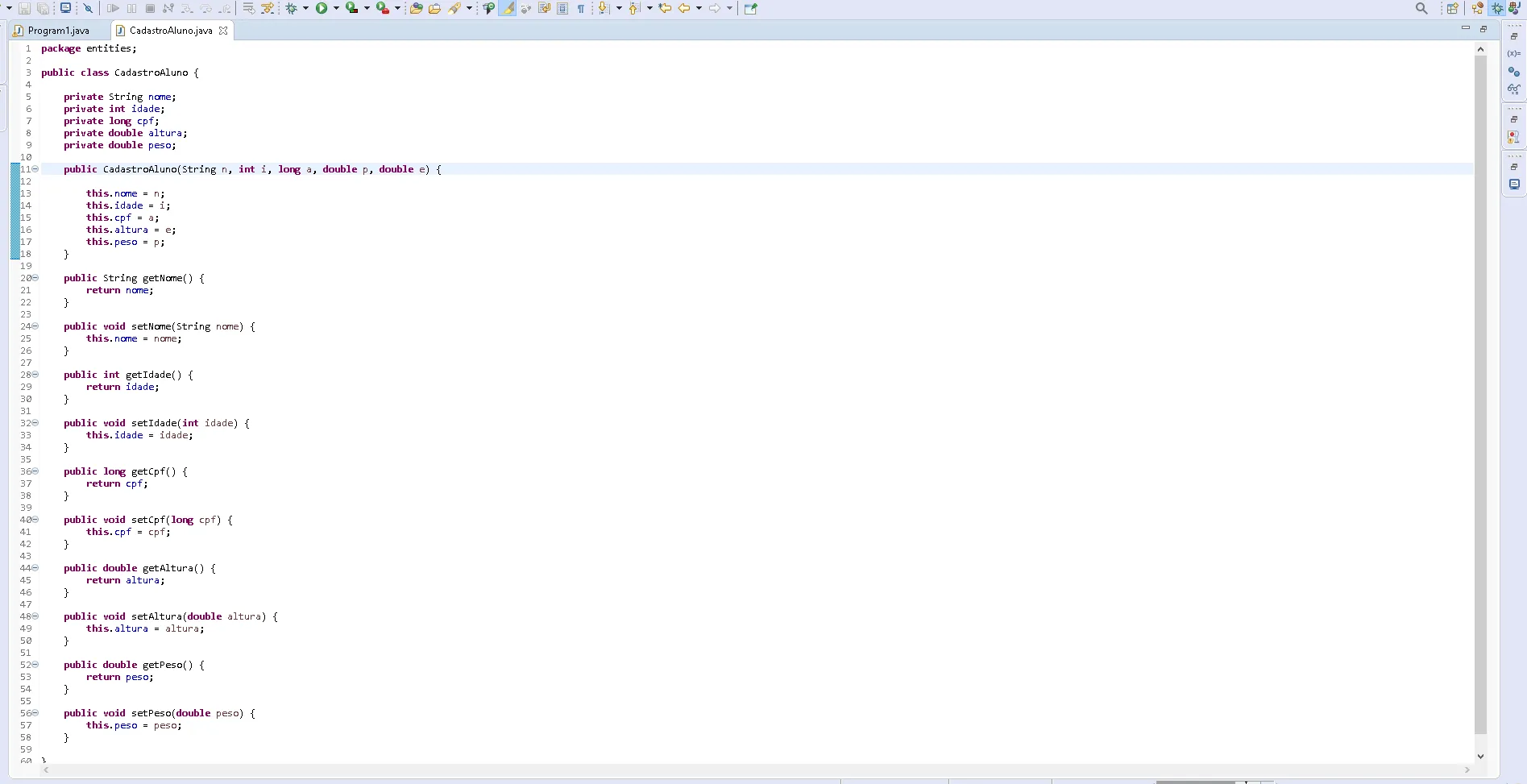1527x784 pixels.
Task: Open the Debug launch dropdown arrow
Action: pyautogui.click(x=306, y=9)
